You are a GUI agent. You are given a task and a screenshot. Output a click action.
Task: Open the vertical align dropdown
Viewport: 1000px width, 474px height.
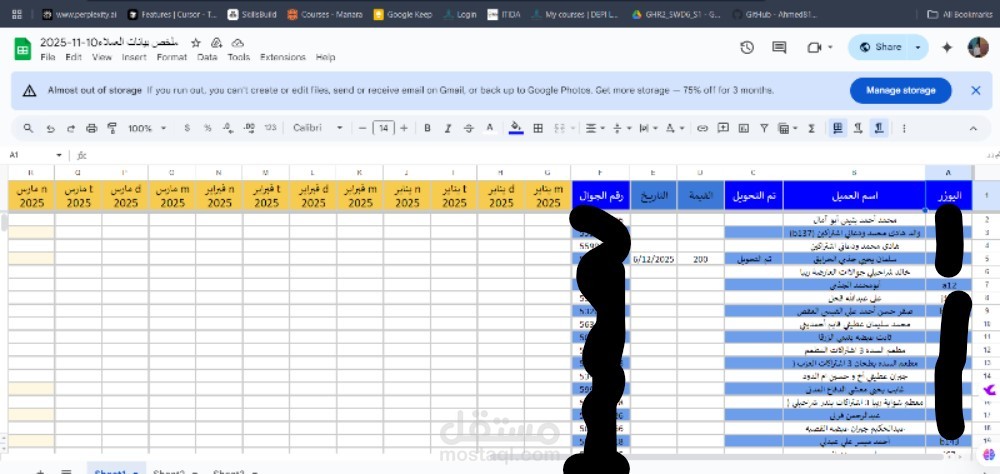click(622, 128)
